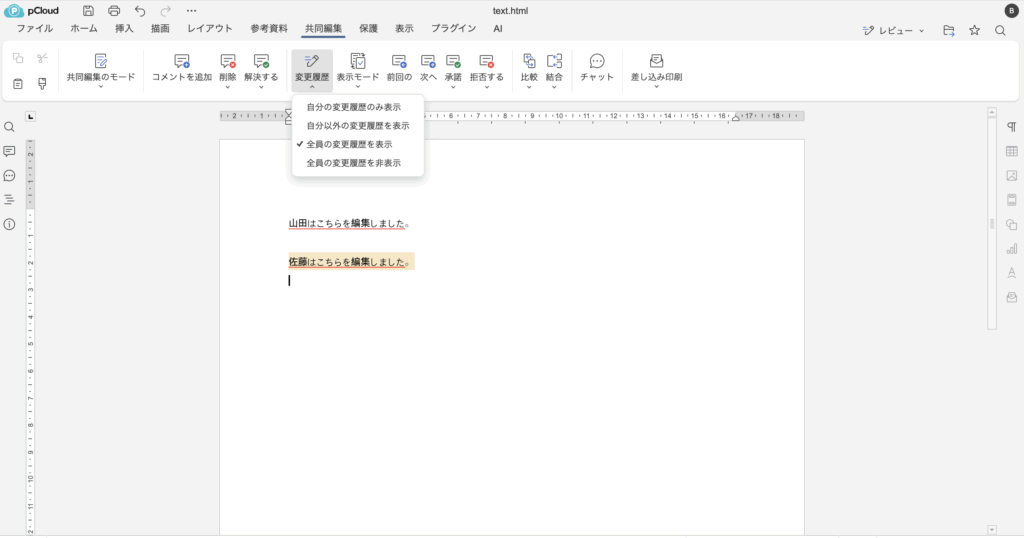Select 自分以外の変更履歴を表示 option
Image resolution: width=1024 pixels, height=538 pixels.
[x=358, y=125]
